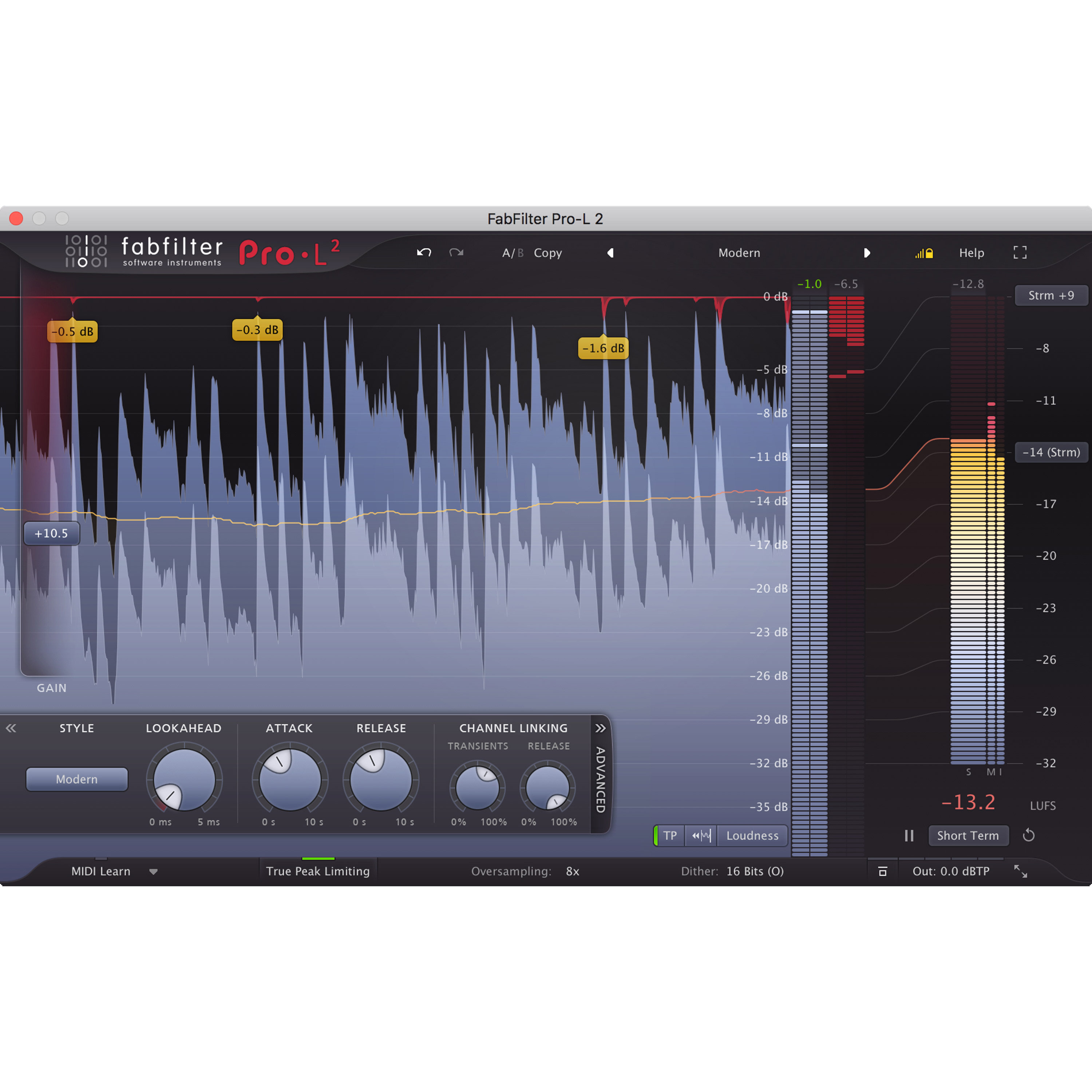The height and width of the screenshot is (1092, 1092).
Task: Toggle True Peak Limiting in the bottom bar
Action: tap(318, 871)
